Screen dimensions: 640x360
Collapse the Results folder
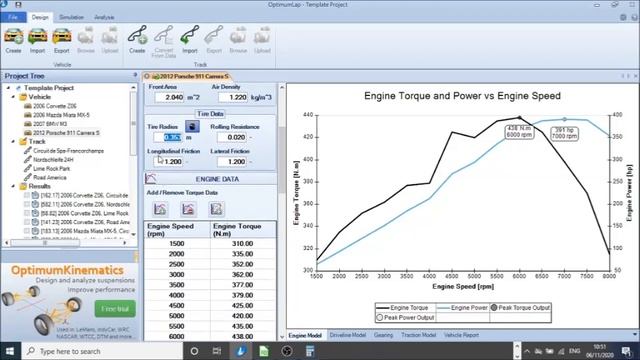pyautogui.click(x=13, y=186)
